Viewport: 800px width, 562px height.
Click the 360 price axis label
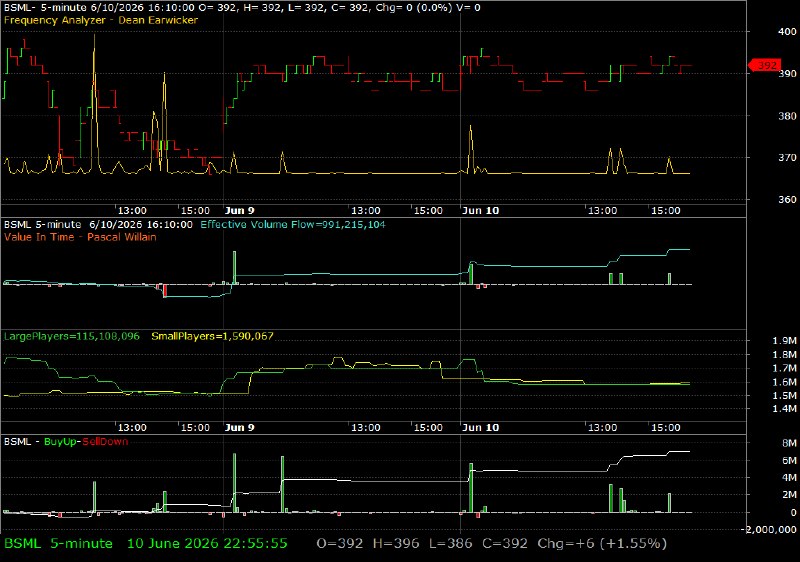(x=787, y=200)
